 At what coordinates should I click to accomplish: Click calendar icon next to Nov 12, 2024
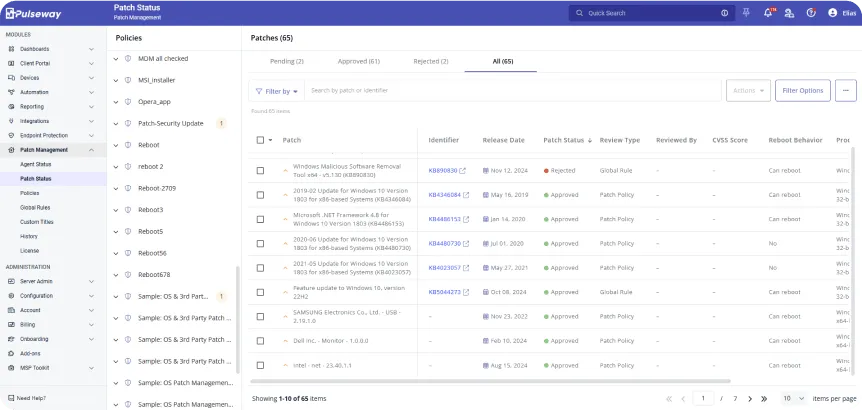486,171
